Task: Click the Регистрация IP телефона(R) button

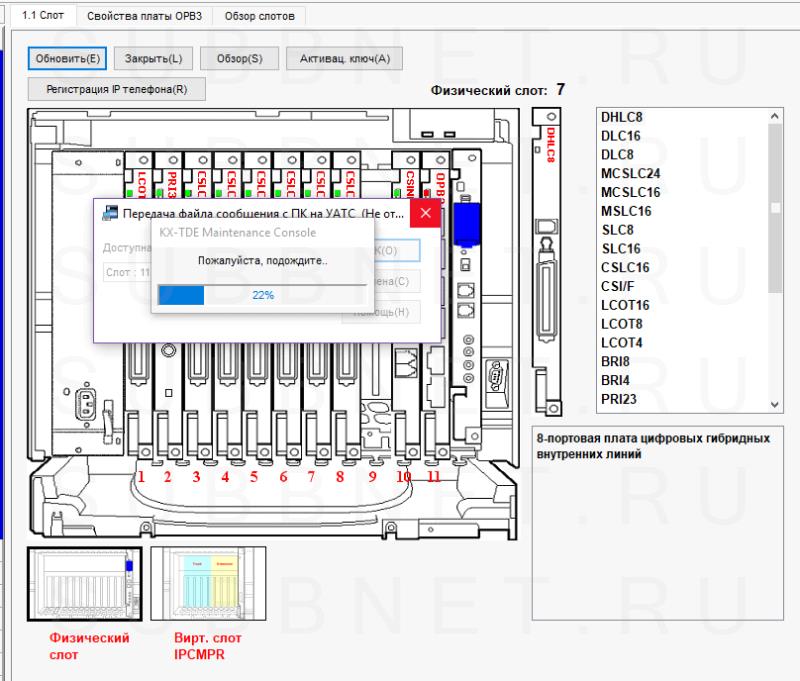Action: (117, 89)
